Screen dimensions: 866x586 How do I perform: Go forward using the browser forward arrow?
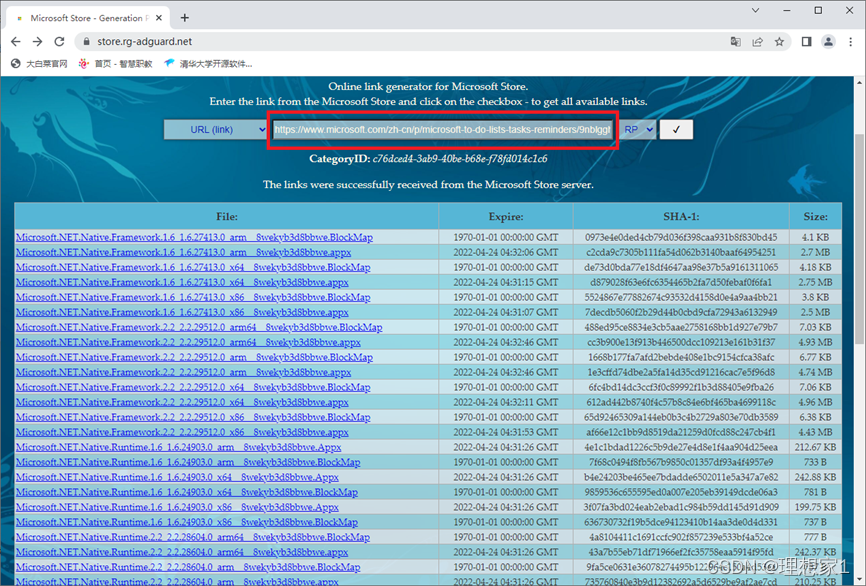37,41
